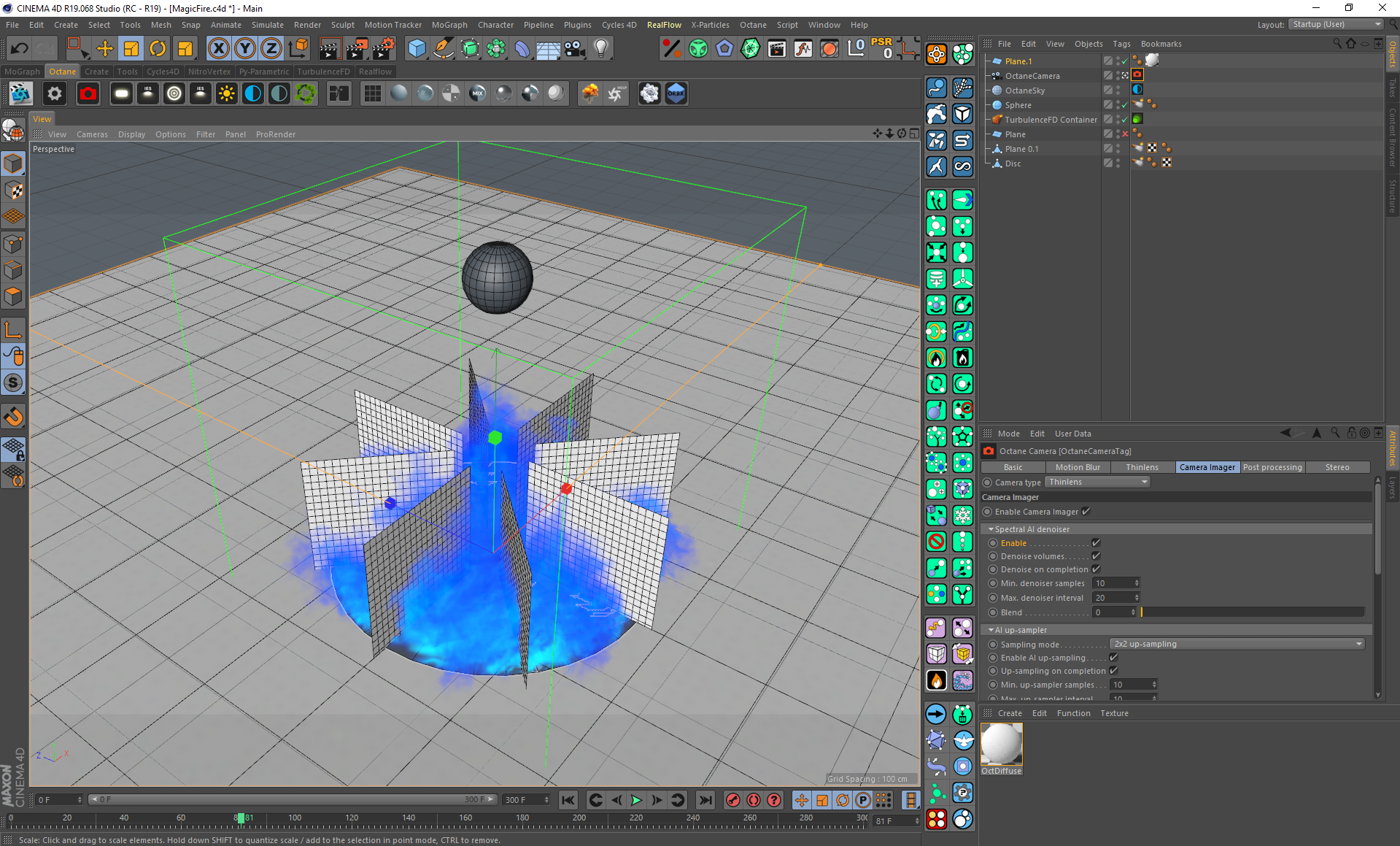
Task: Toggle Enable AI up-sampling checkbox
Action: (x=1113, y=657)
